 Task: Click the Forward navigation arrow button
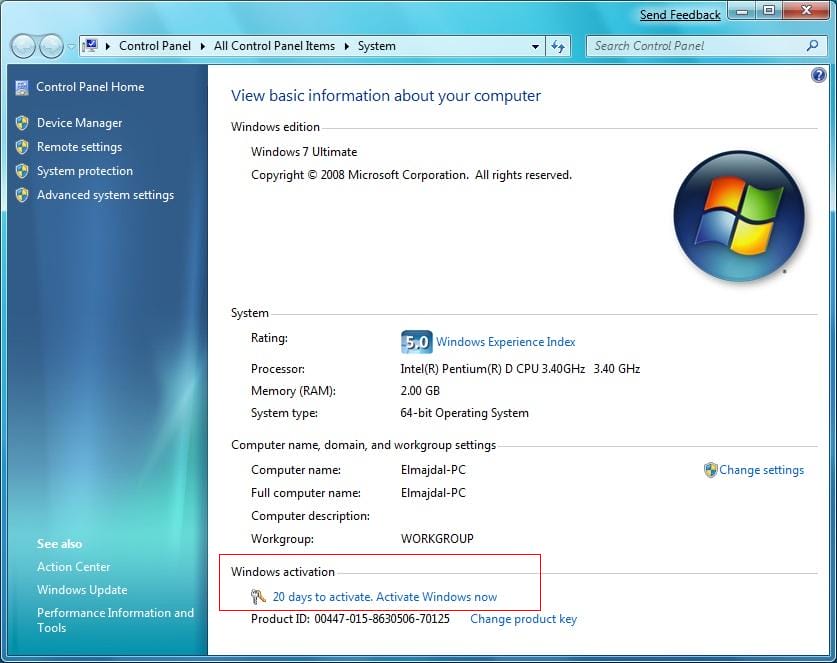[x=51, y=46]
